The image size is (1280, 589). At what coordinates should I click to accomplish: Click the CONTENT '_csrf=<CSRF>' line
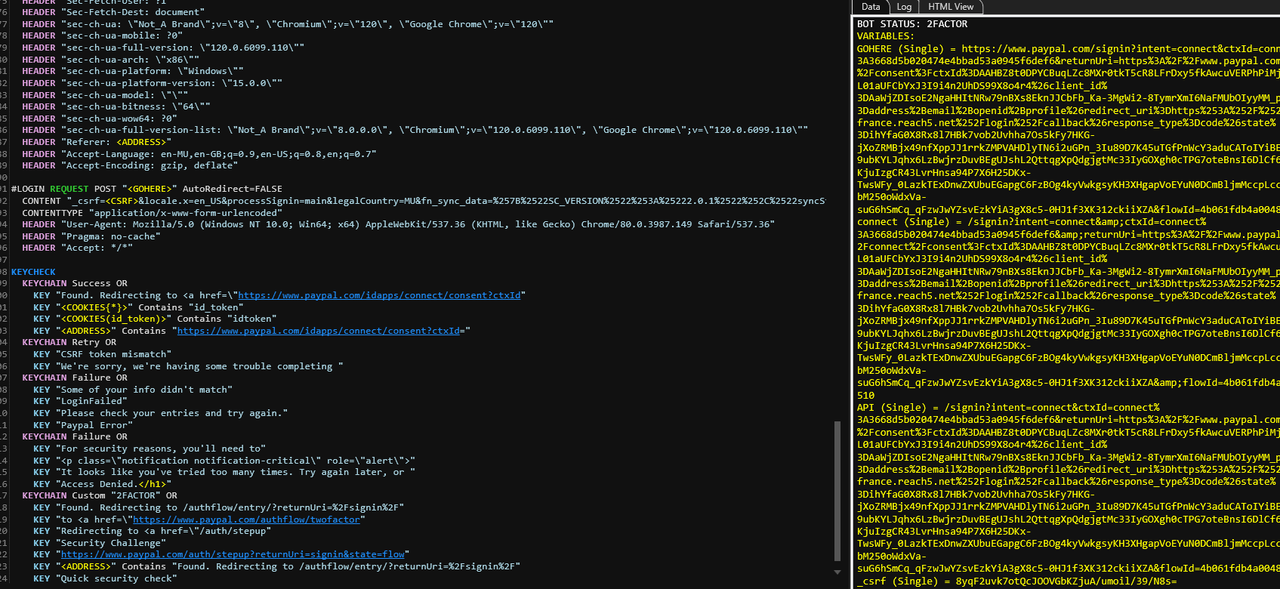[424, 201]
